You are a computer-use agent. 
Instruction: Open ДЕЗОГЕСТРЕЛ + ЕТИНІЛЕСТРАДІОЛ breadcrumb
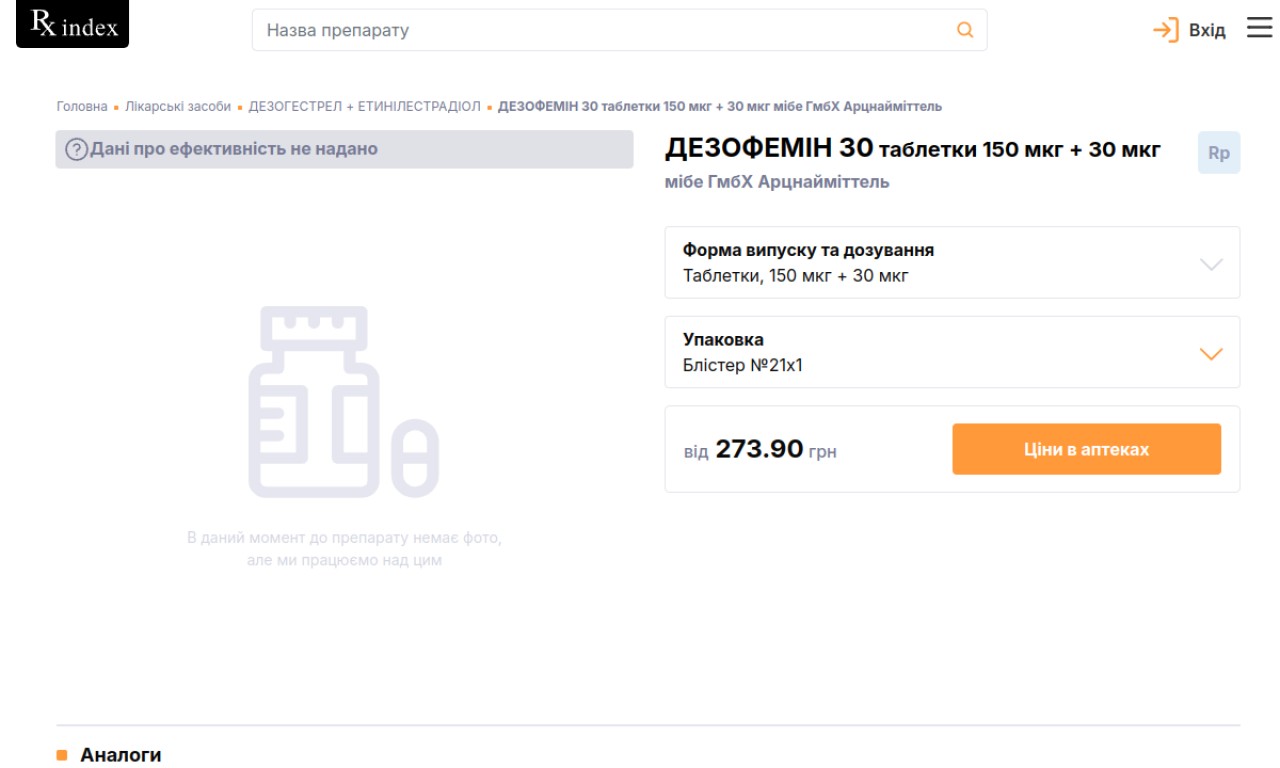click(x=365, y=107)
